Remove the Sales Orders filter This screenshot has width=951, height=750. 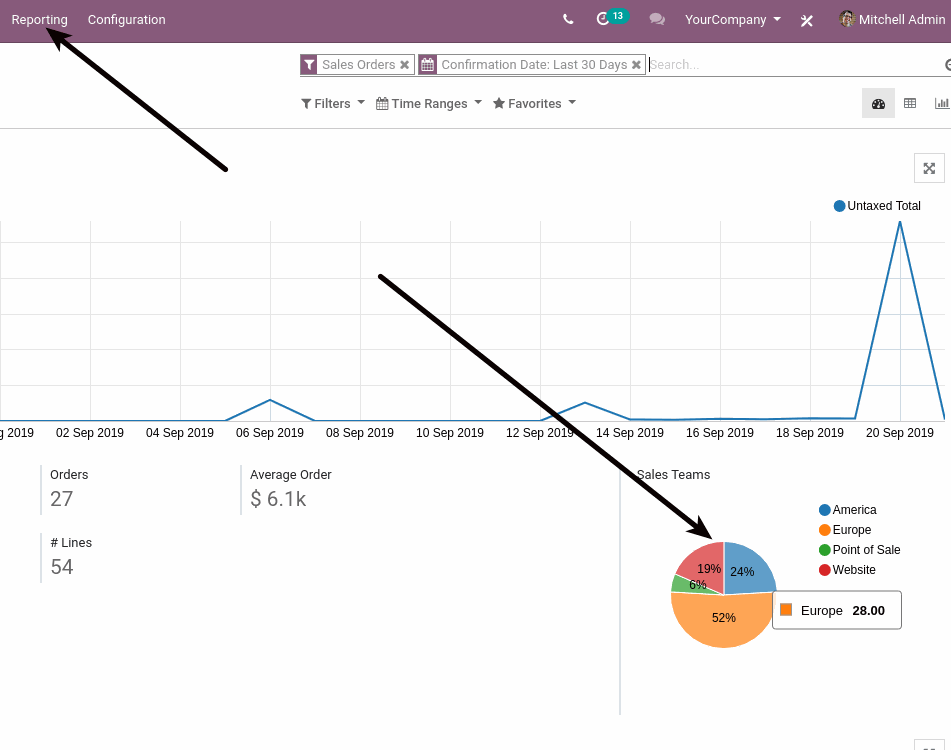coord(404,64)
